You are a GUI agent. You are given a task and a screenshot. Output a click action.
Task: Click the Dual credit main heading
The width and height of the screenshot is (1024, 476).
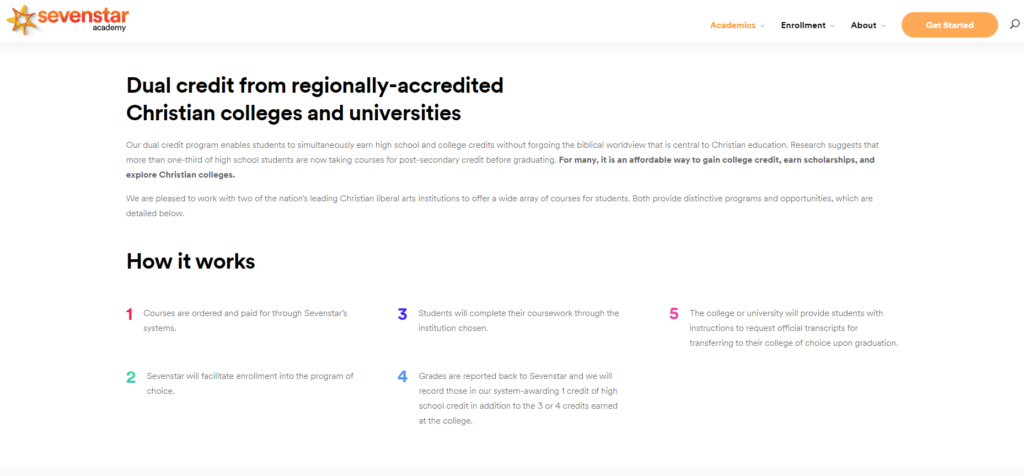[x=315, y=99]
